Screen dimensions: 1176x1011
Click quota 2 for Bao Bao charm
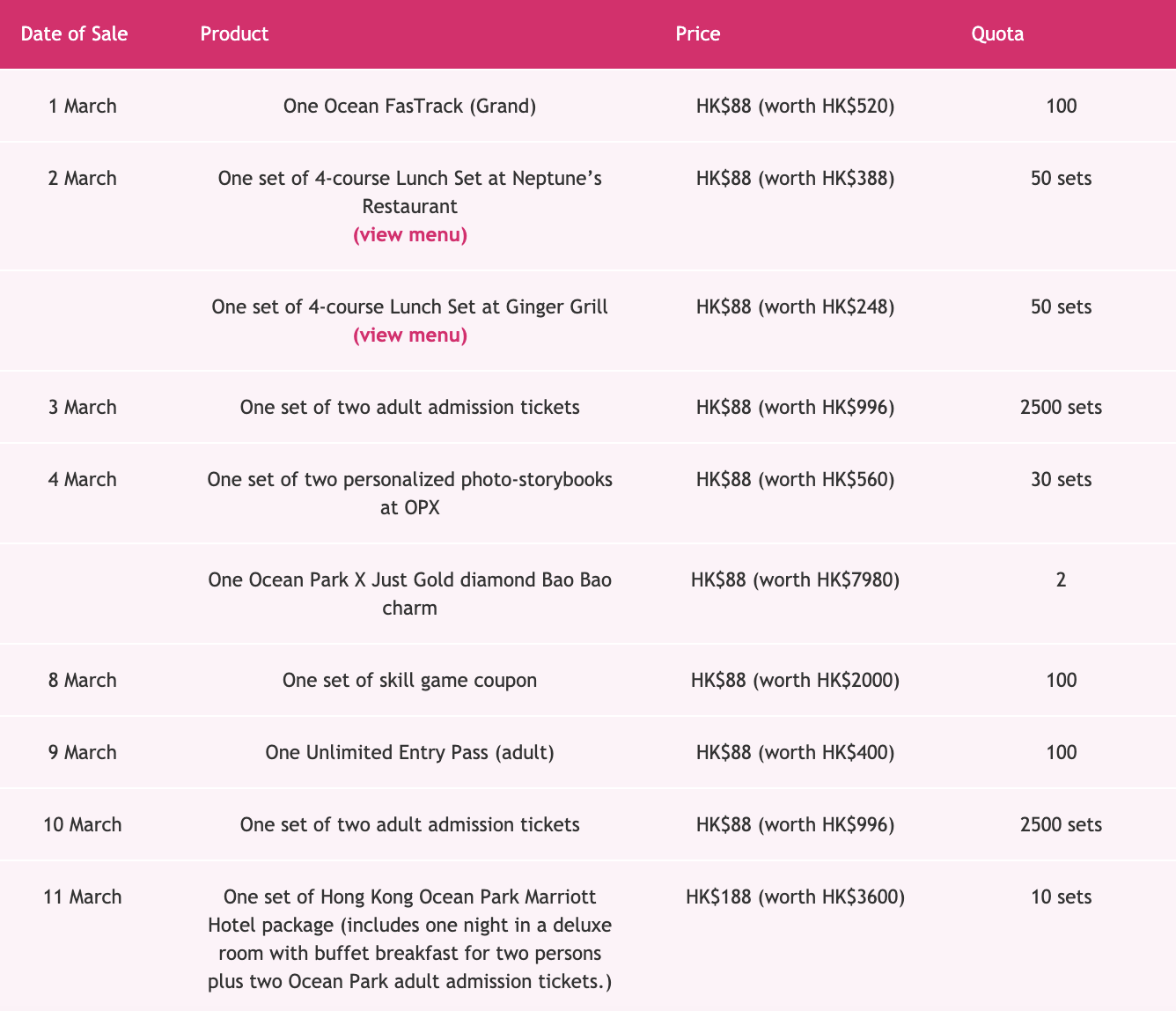click(1062, 579)
